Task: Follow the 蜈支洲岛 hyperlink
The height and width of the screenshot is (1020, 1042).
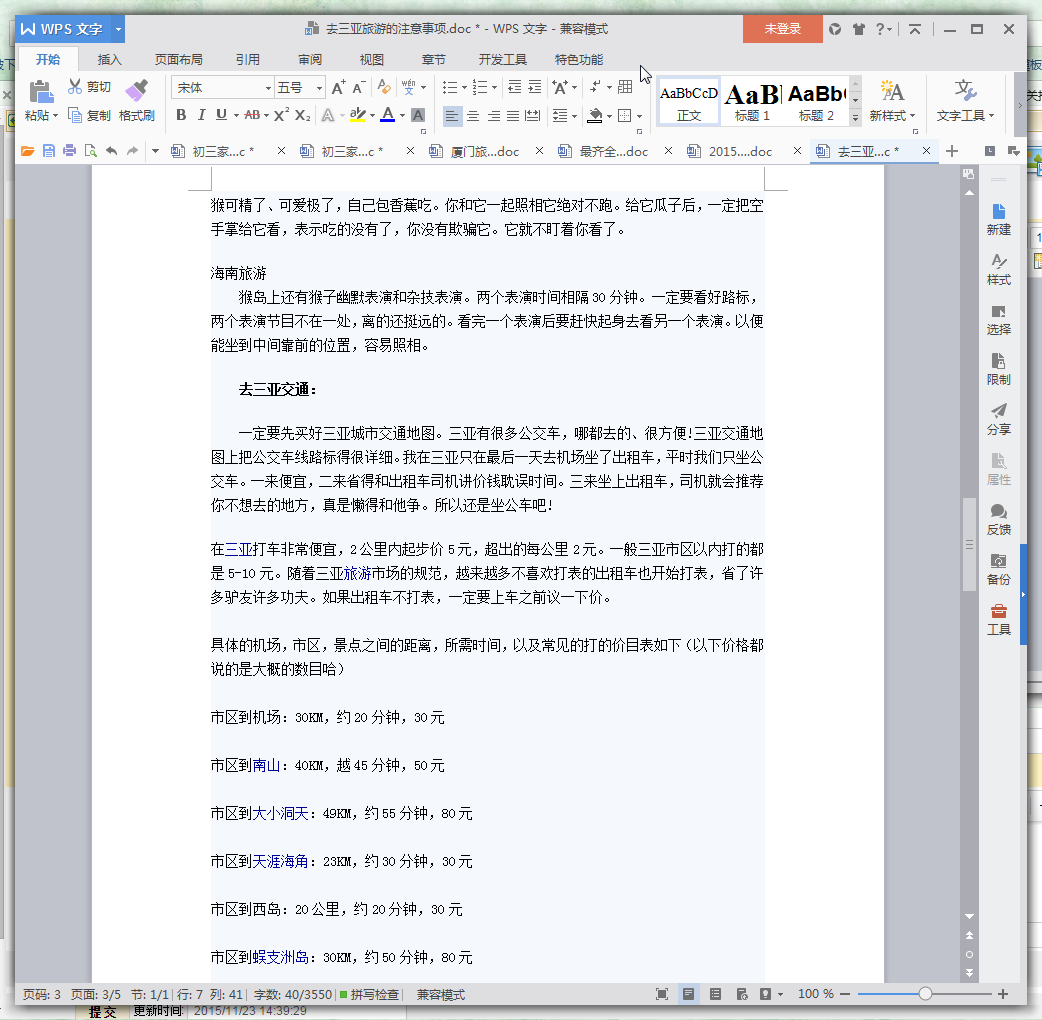Action: [x=280, y=958]
